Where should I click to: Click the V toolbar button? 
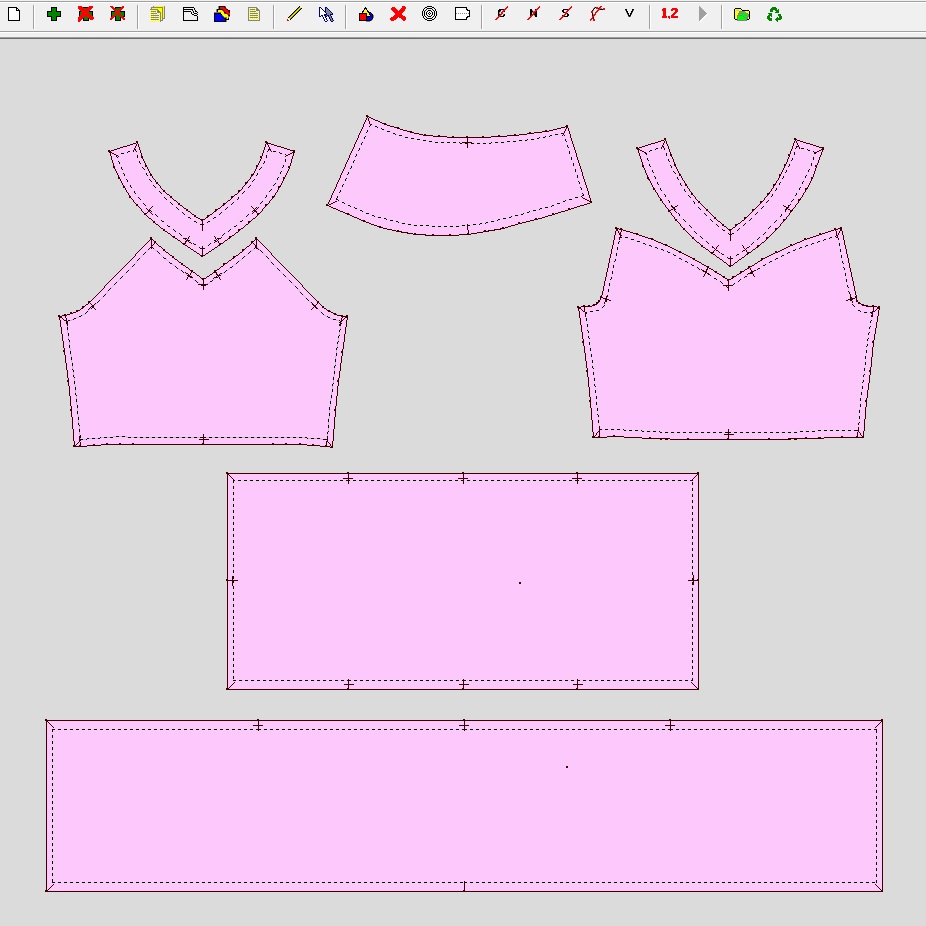pyautogui.click(x=630, y=14)
